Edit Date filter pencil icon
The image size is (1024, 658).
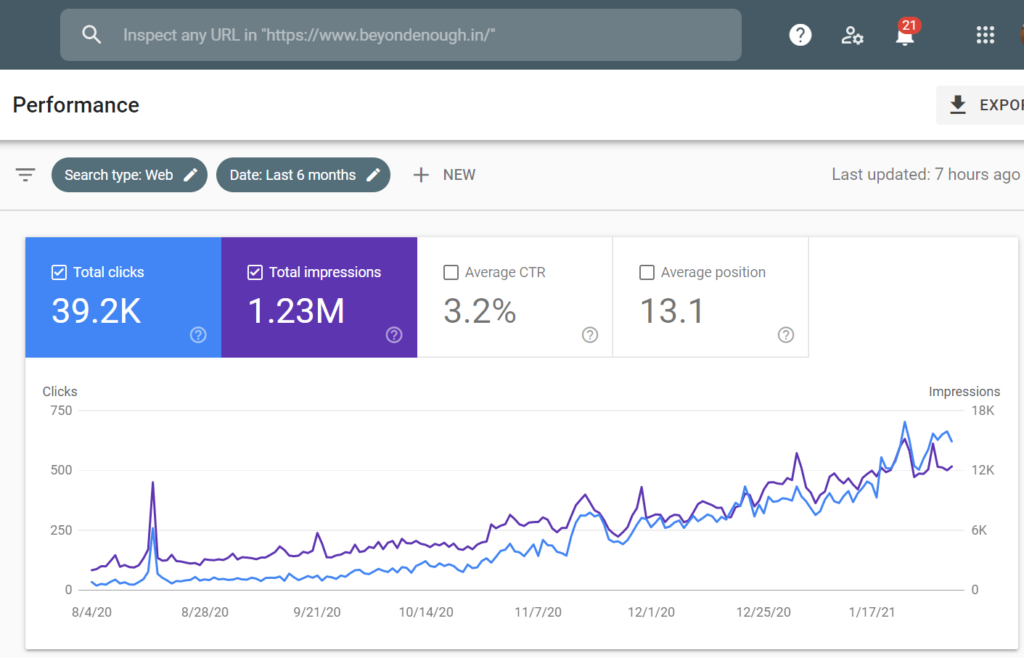click(373, 175)
